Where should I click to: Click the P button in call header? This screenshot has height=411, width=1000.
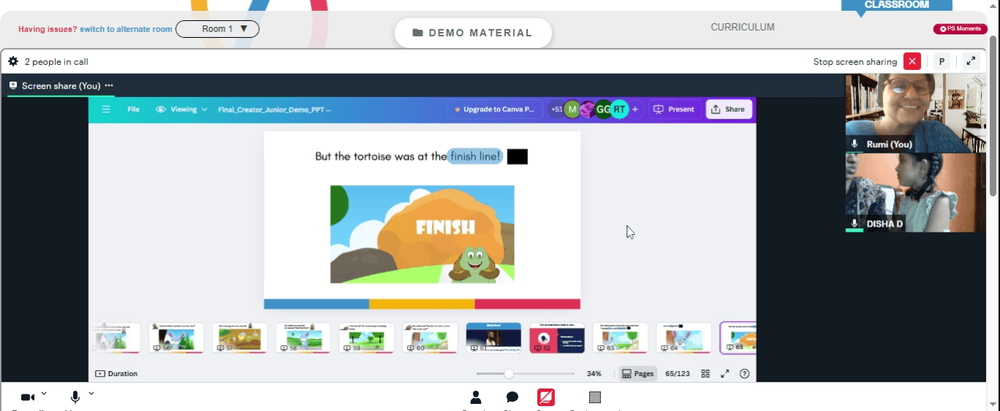click(941, 62)
